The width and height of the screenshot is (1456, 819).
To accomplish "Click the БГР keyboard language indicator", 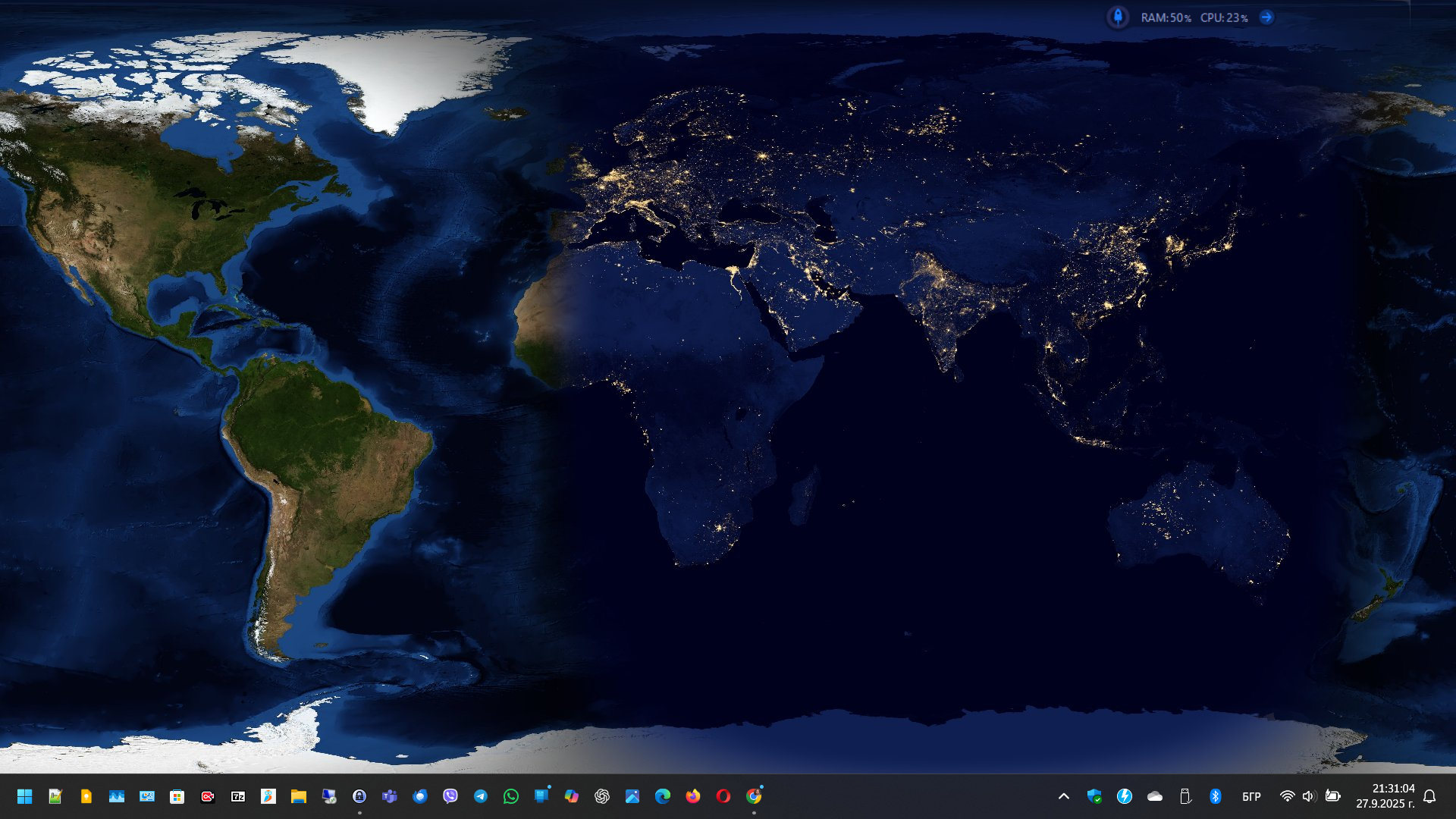I will (x=1251, y=796).
